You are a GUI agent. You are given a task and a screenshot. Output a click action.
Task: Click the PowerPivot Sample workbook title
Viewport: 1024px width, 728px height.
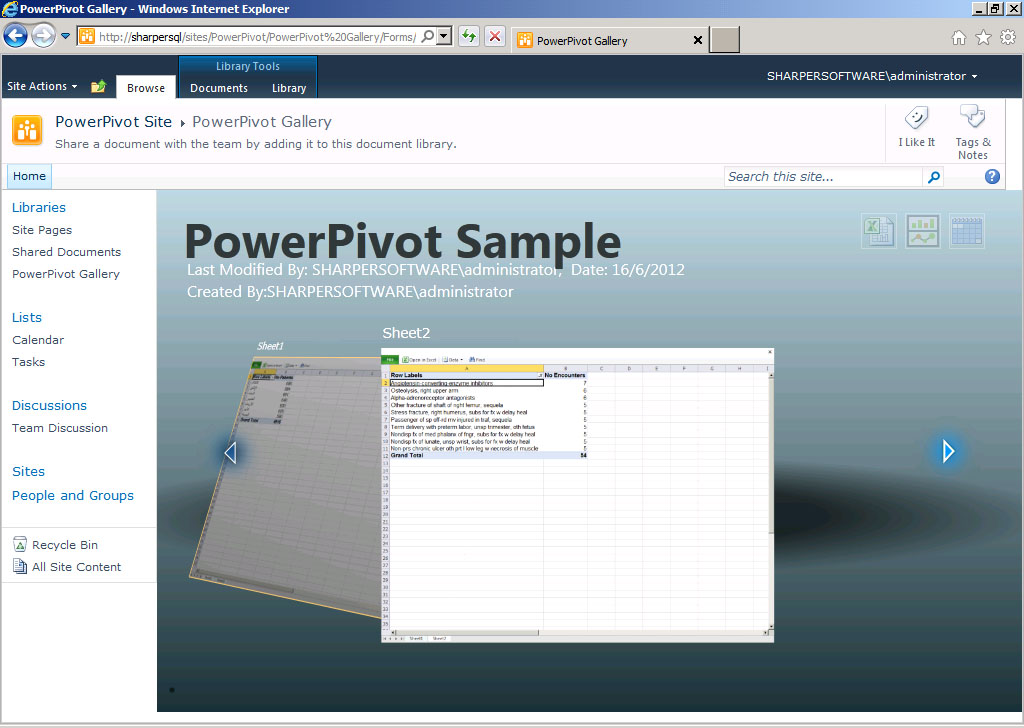pos(403,242)
